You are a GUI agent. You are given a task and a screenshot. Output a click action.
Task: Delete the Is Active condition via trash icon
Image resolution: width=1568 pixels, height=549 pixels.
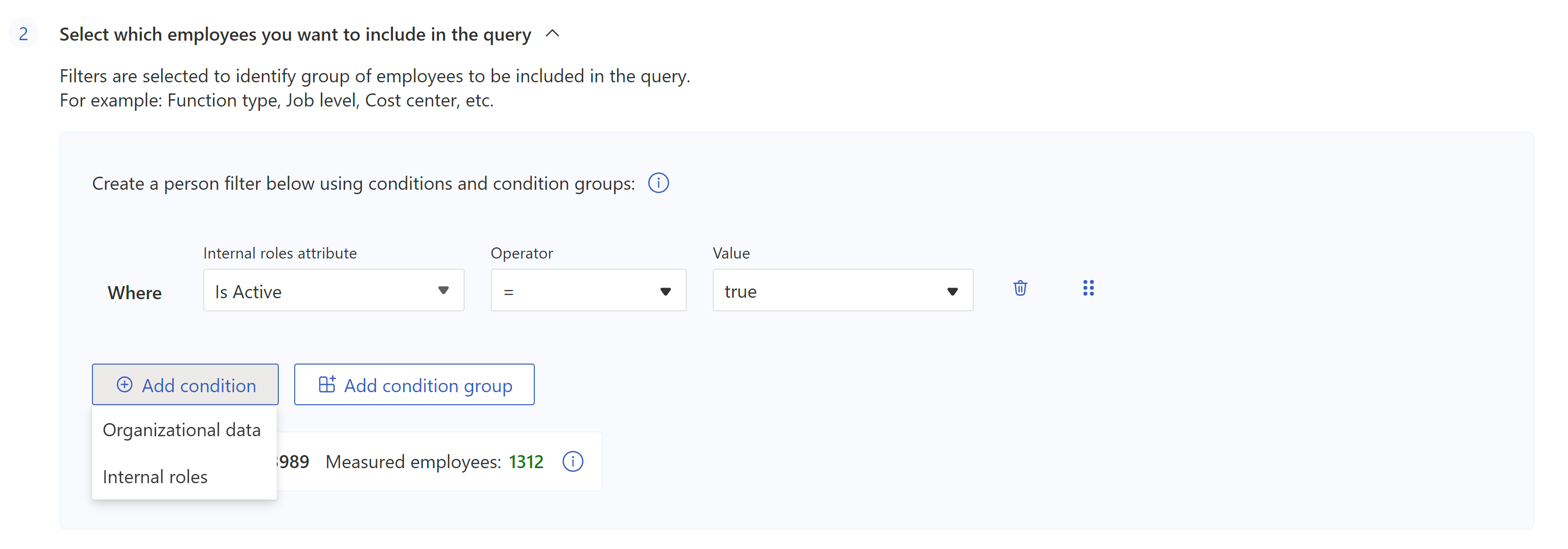tap(1020, 289)
